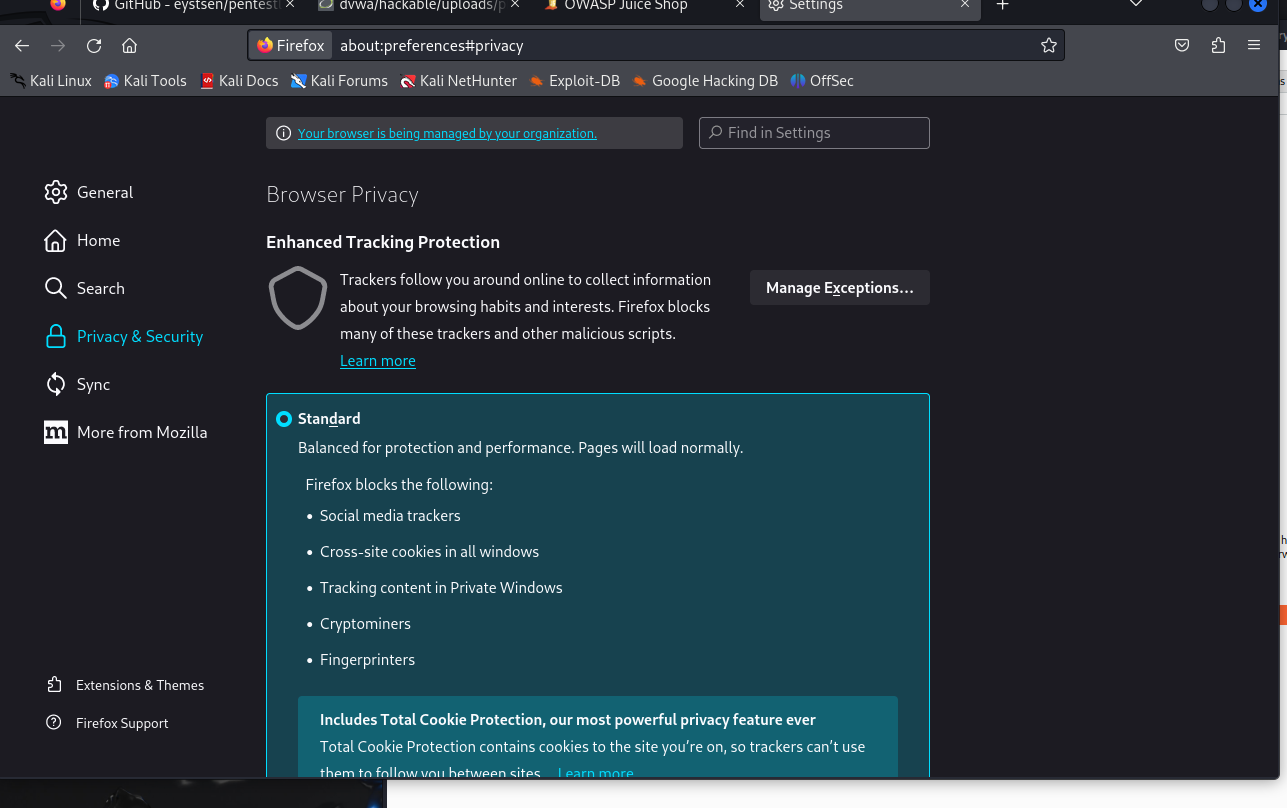Open the Kali Tools bookmark
1287x808 pixels.
click(x=145, y=81)
